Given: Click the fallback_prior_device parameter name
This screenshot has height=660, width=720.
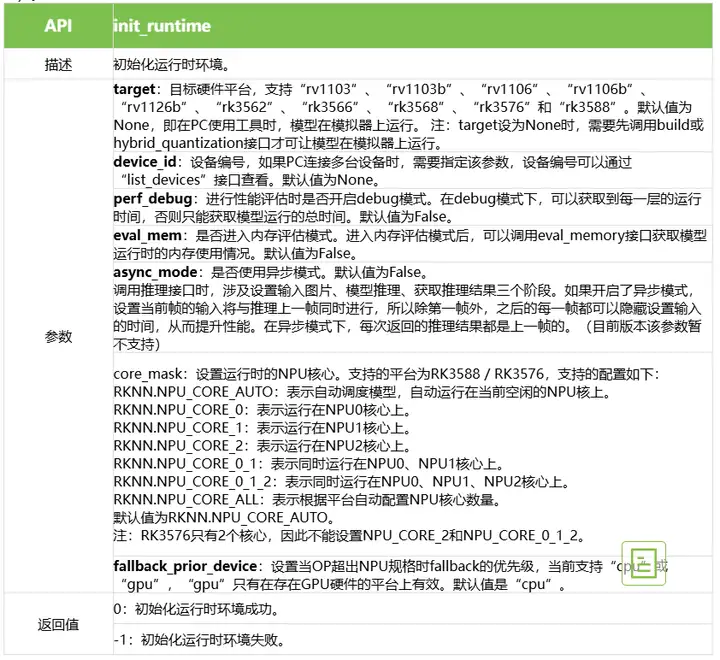Looking at the screenshot, I should pyautogui.click(x=185, y=566).
